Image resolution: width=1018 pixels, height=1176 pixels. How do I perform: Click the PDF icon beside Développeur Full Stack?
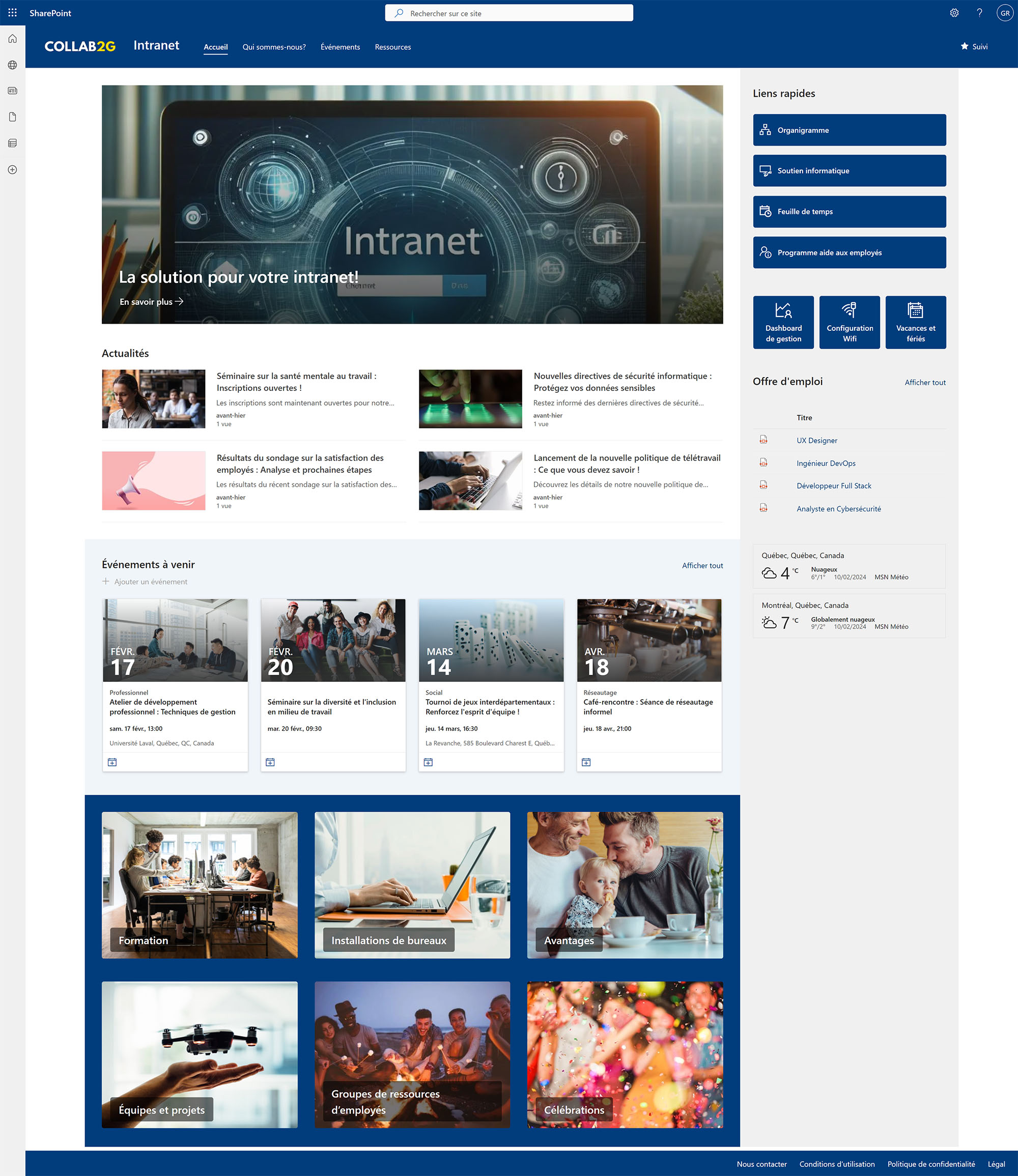pyautogui.click(x=763, y=485)
